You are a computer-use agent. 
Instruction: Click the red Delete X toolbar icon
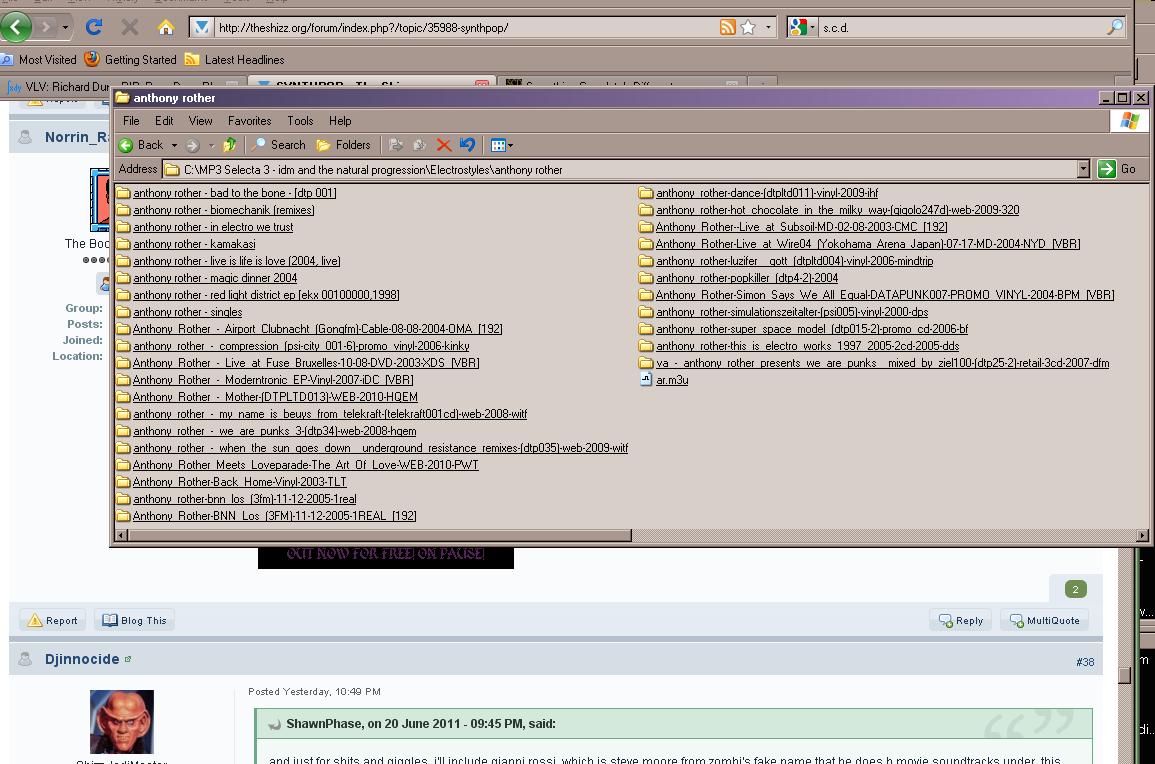(443, 145)
